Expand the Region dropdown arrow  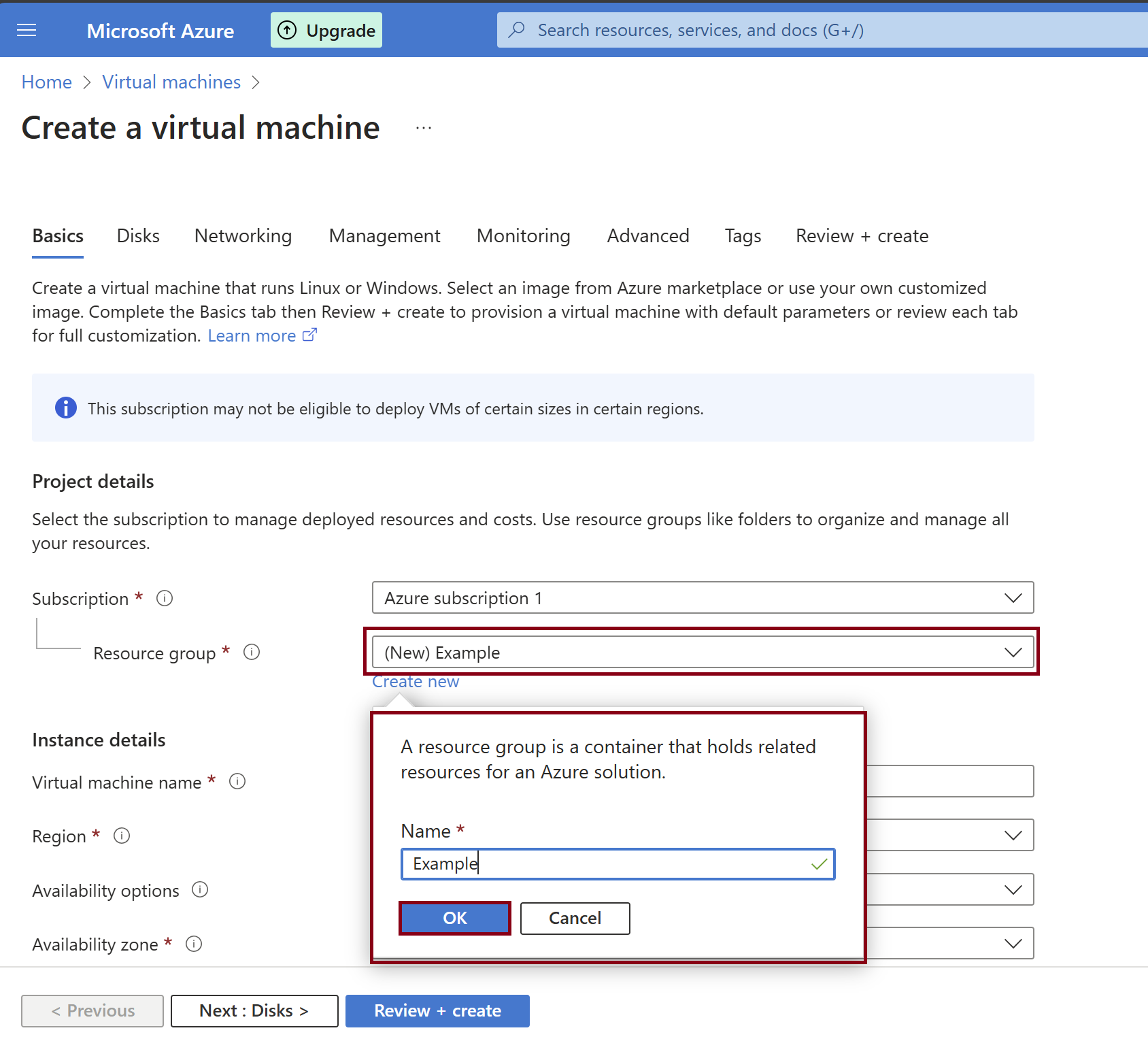(x=1013, y=835)
